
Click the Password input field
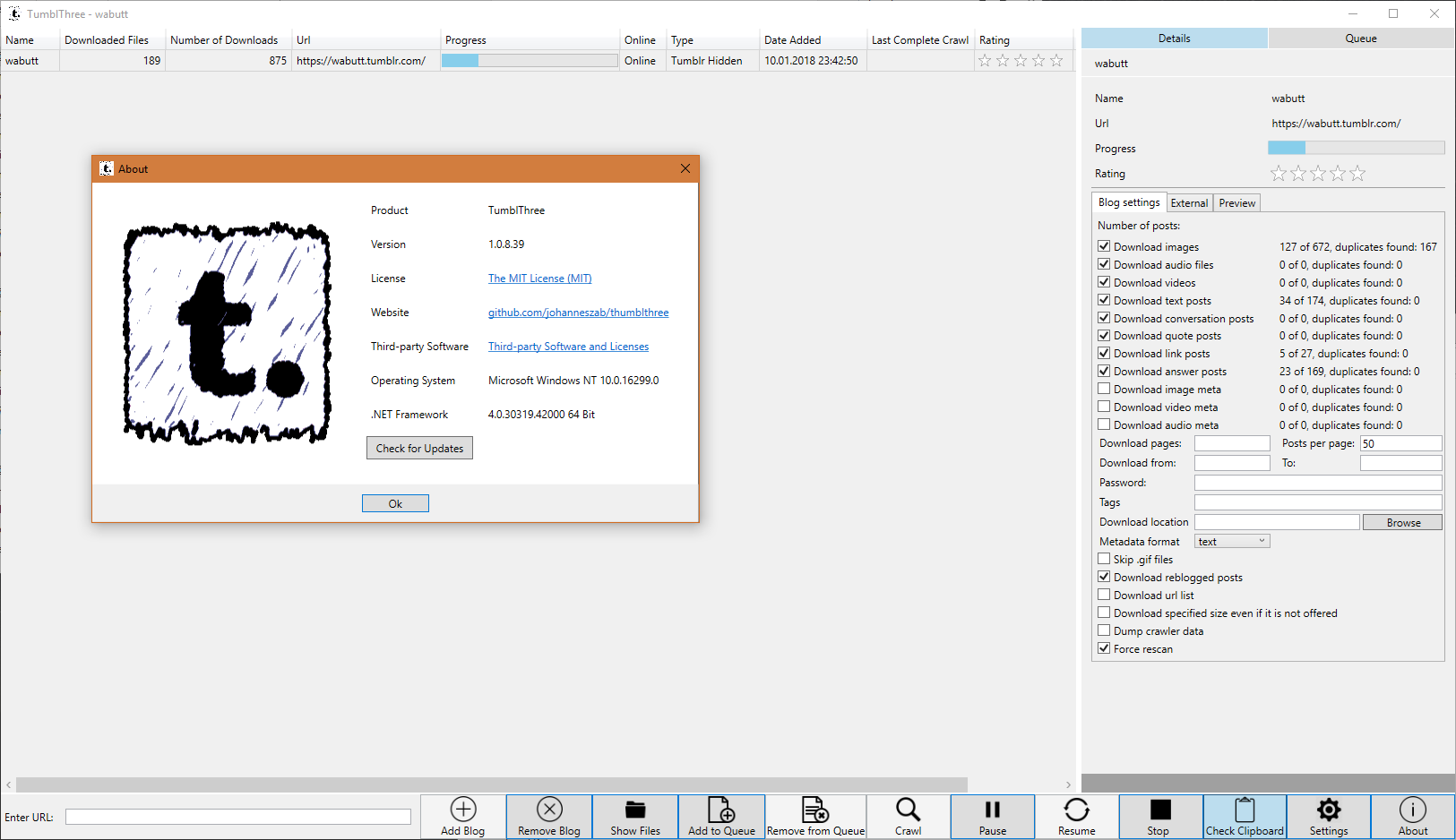tap(1318, 483)
